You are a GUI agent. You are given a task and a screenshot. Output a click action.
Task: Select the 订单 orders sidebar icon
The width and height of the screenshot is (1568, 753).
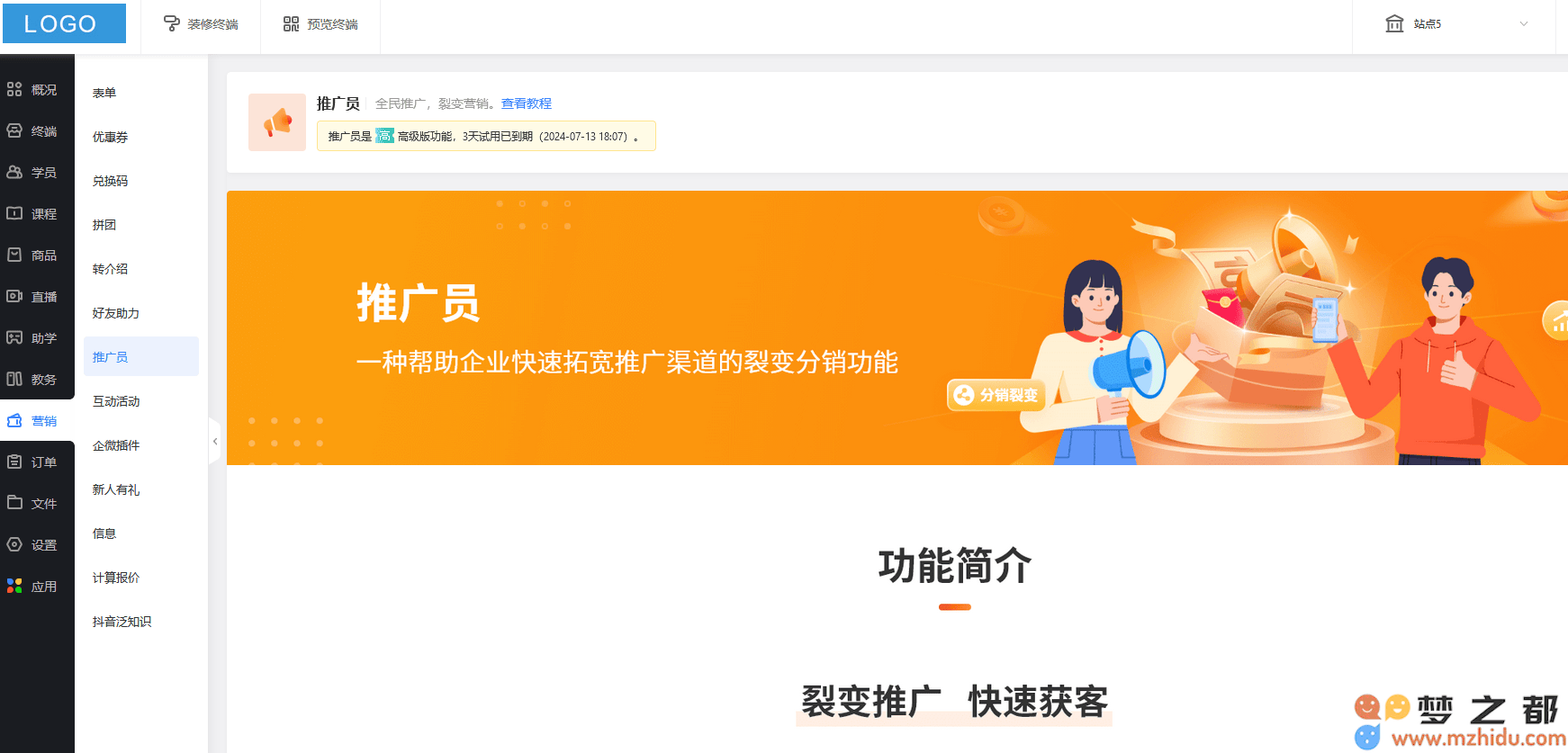point(14,462)
